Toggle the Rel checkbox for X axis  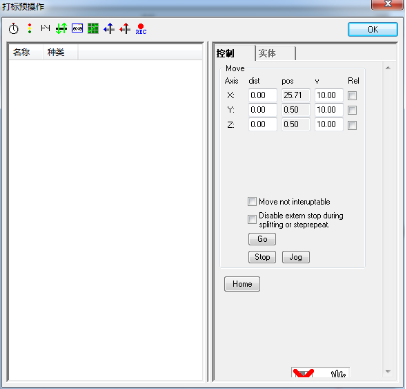(x=352, y=96)
